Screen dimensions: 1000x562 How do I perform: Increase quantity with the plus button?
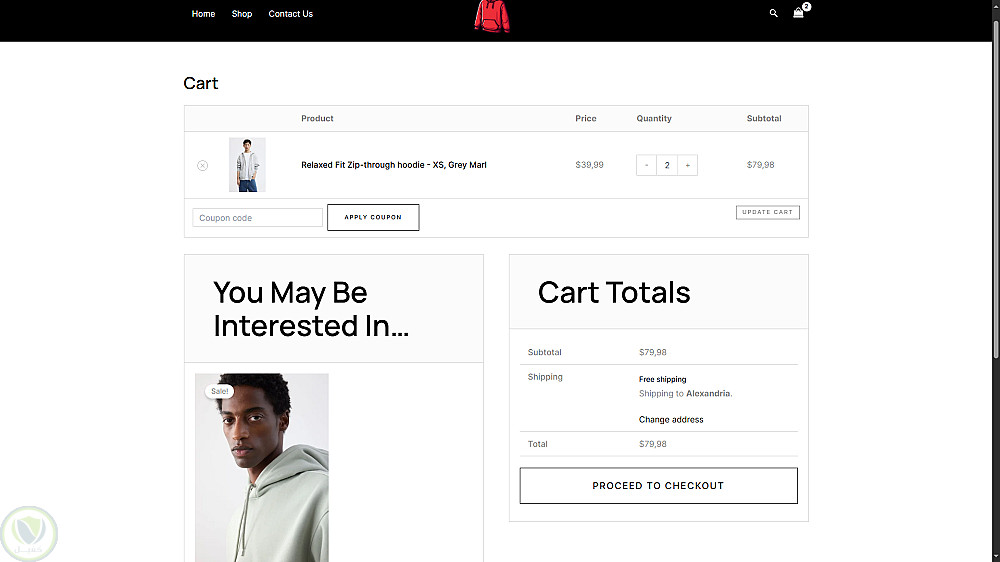pos(687,165)
